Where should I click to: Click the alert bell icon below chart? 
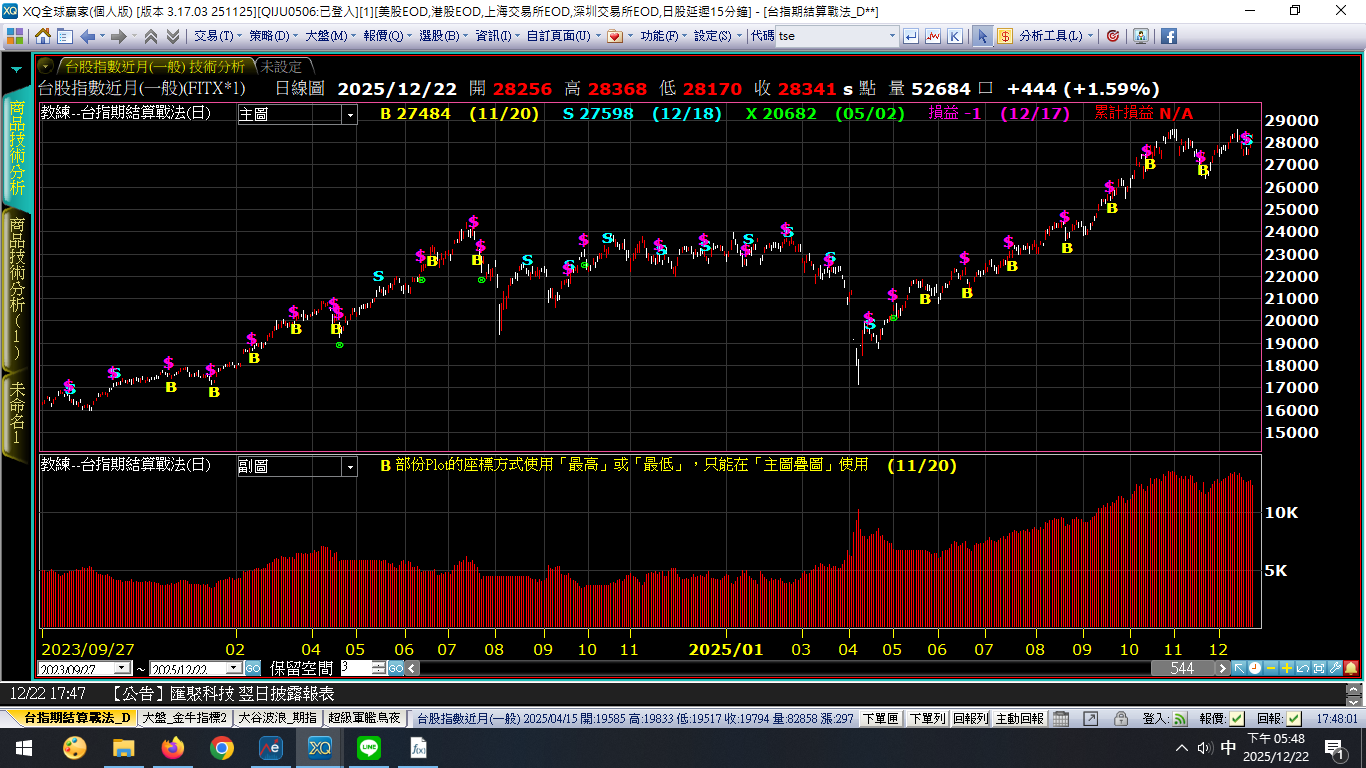click(1351, 668)
